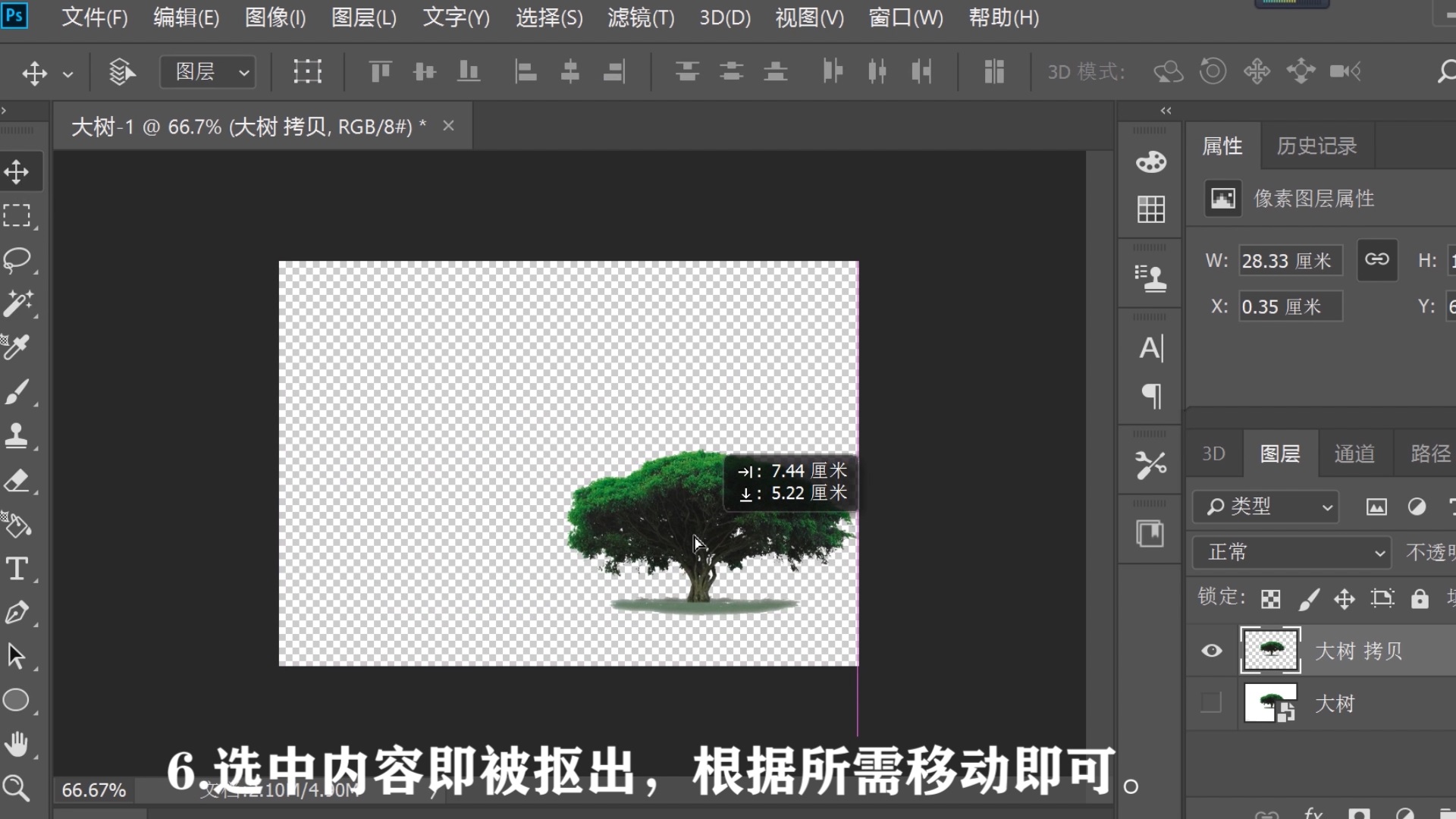Open Move tool preset picker arrow

click(68, 74)
